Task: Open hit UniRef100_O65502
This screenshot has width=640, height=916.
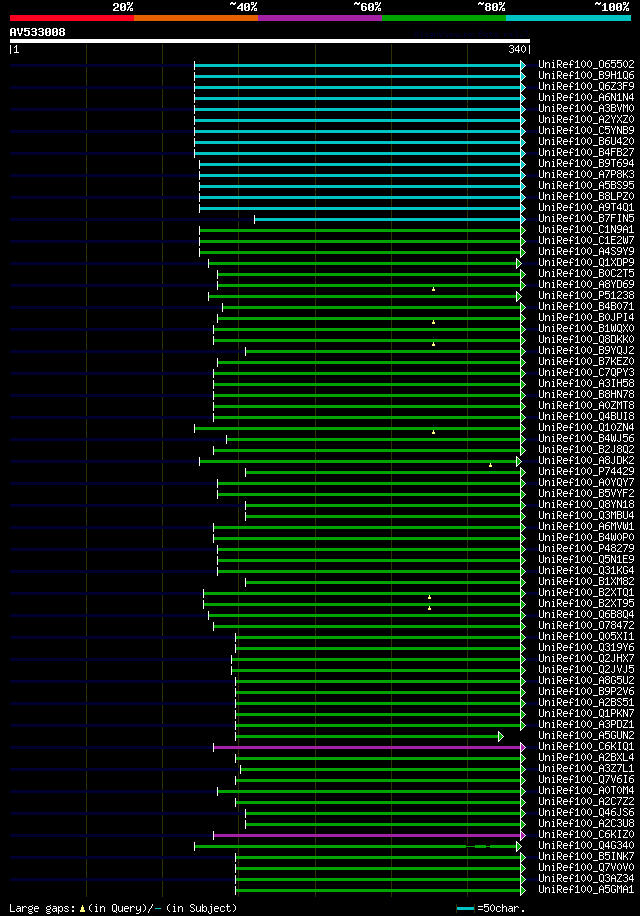Action: point(586,64)
